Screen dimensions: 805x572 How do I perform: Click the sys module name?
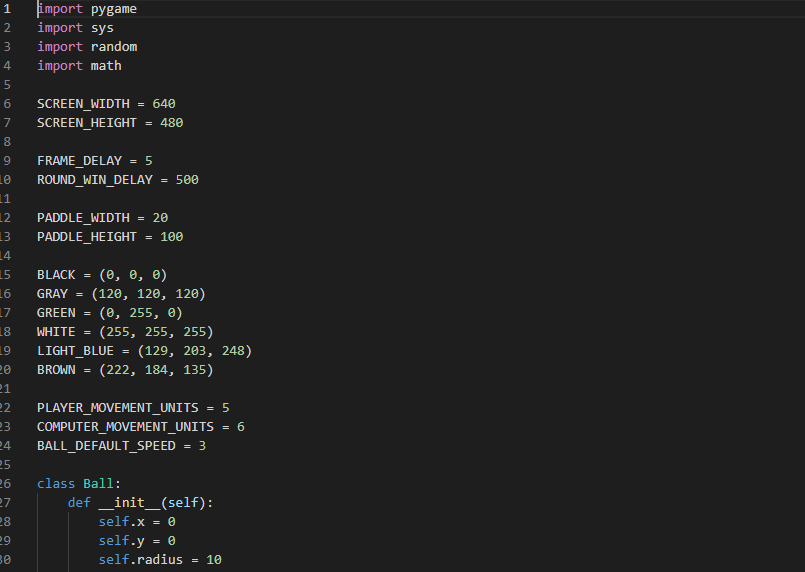click(x=102, y=28)
